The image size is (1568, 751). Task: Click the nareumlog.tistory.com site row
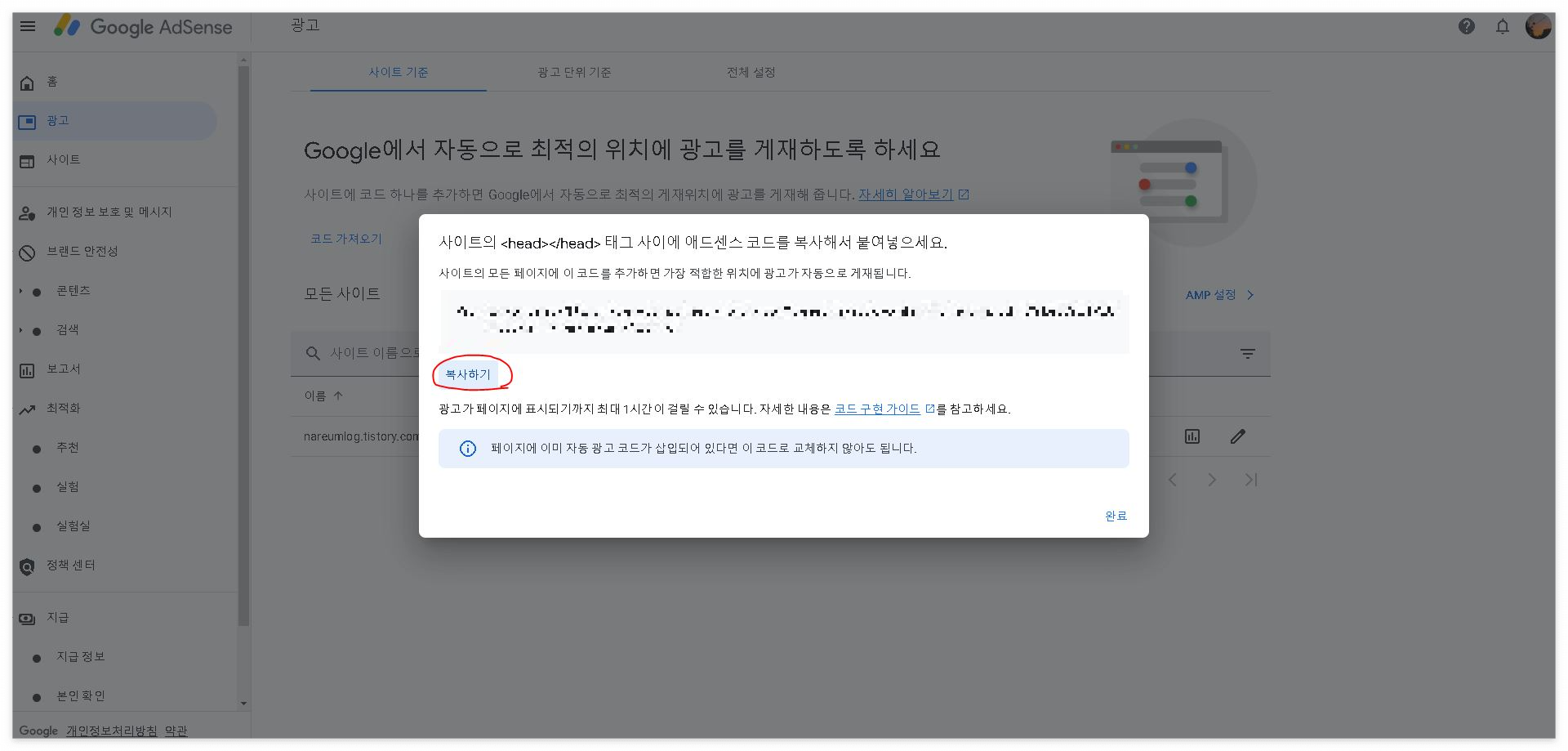pyautogui.click(x=361, y=436)
